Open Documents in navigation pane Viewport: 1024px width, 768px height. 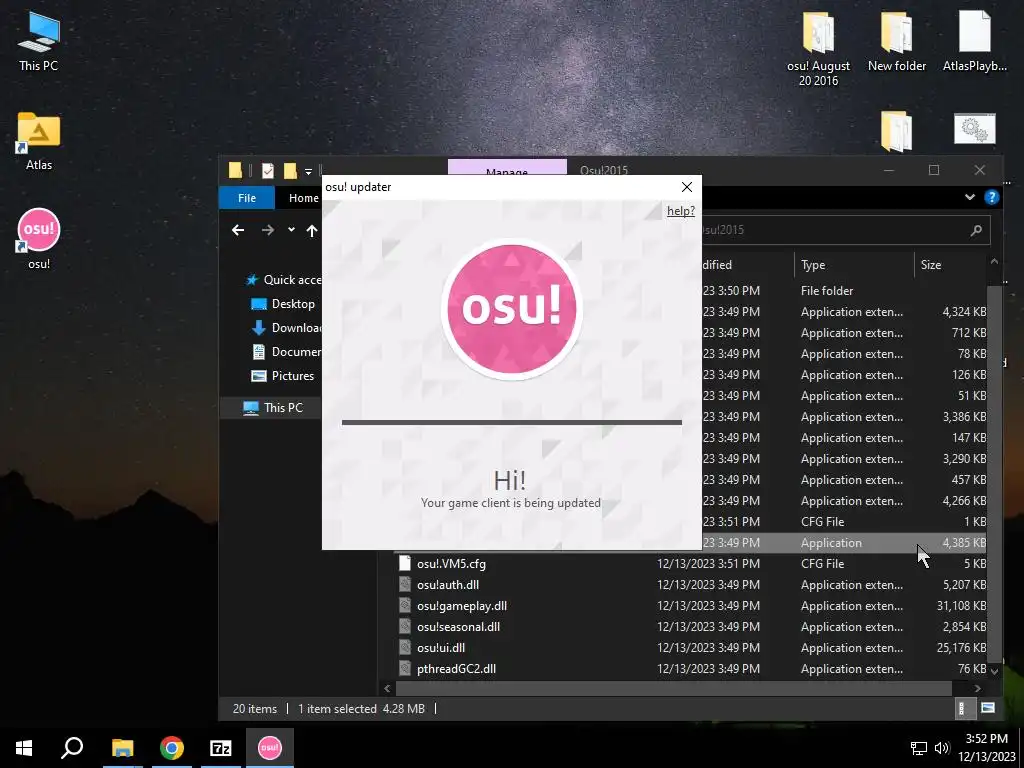click(x=287, y=351)
